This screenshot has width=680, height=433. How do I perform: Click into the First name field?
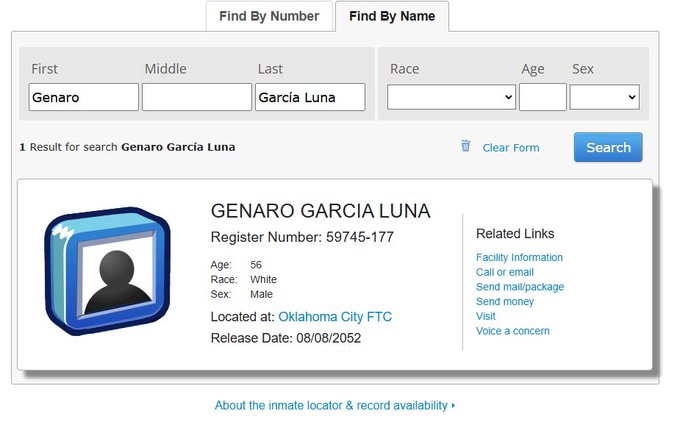pyautogui.click(x=84, y=97)
